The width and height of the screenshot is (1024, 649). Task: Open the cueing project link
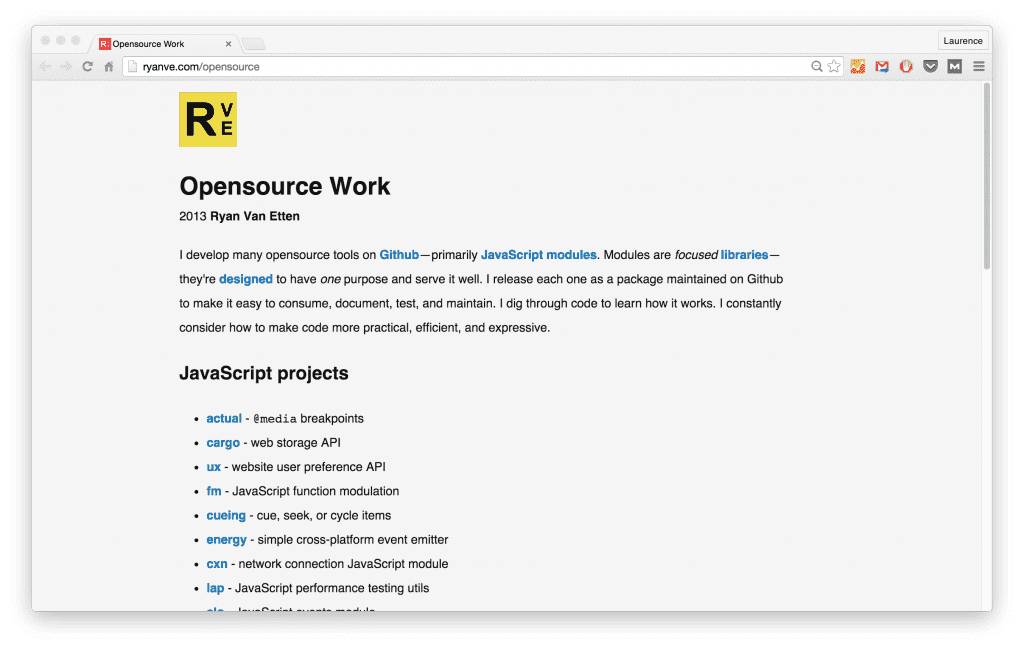point(226,516)
